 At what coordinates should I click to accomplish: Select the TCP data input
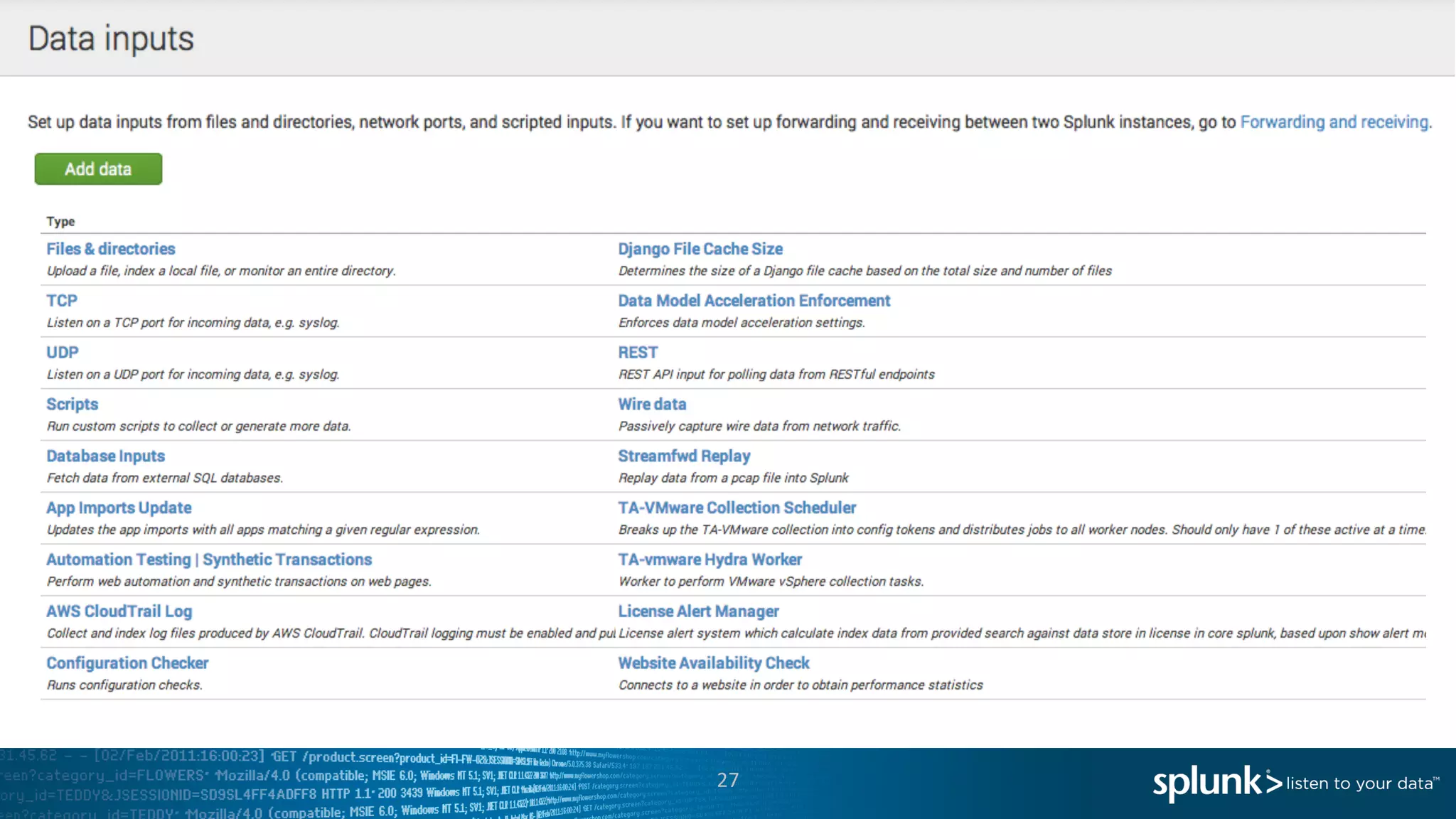point(62,301)
